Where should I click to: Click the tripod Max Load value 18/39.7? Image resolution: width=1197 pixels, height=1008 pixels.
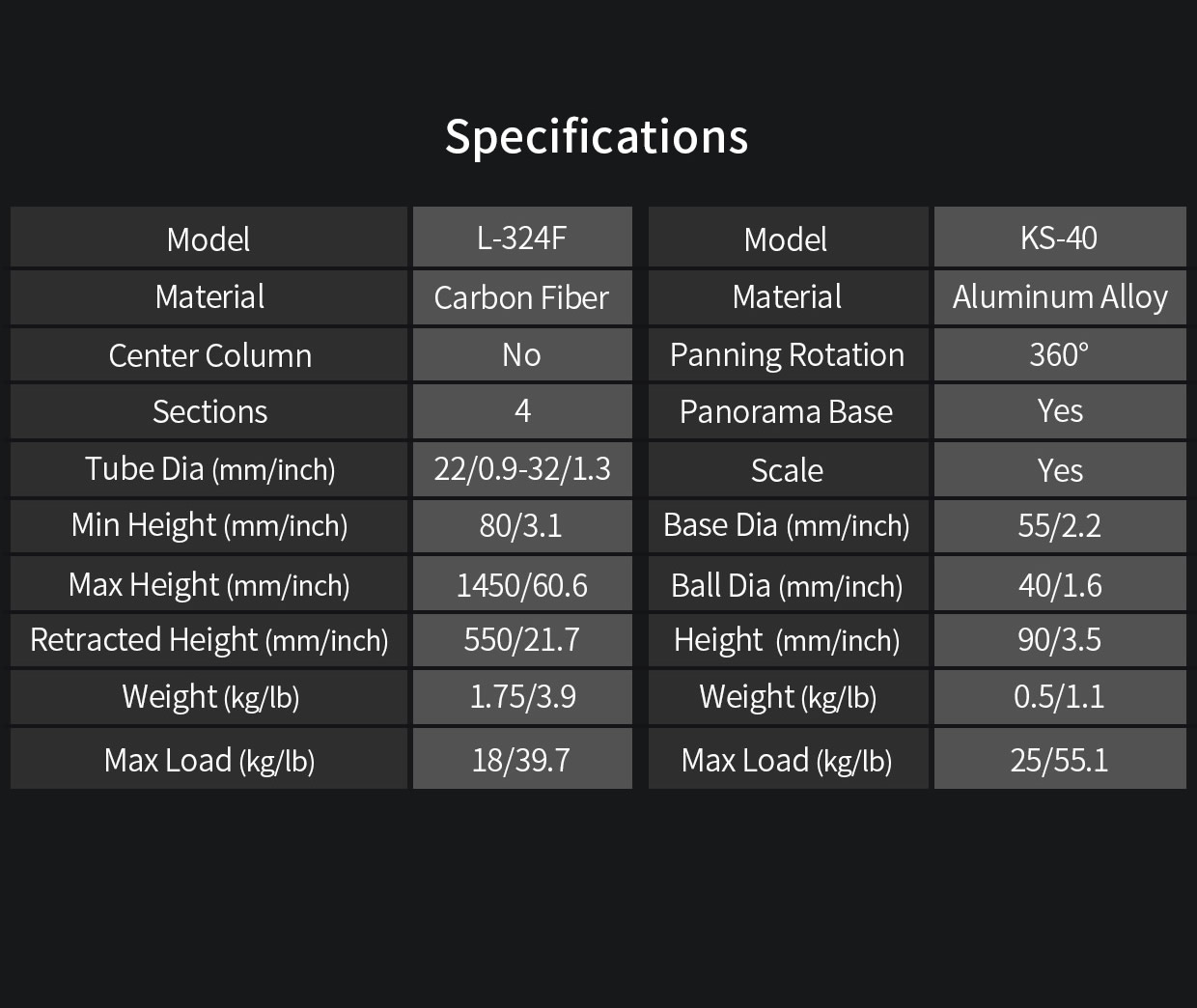coord(522,759)
